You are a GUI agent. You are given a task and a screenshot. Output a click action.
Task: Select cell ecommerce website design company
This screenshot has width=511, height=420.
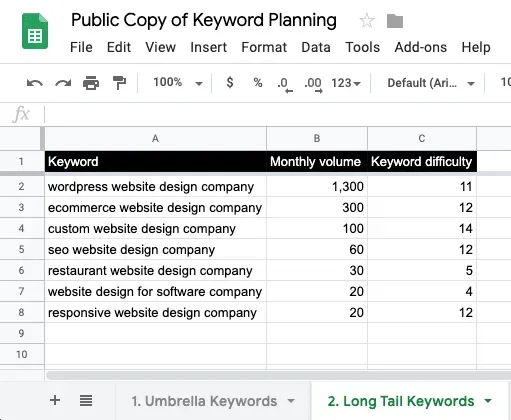(x=156, y=207)
